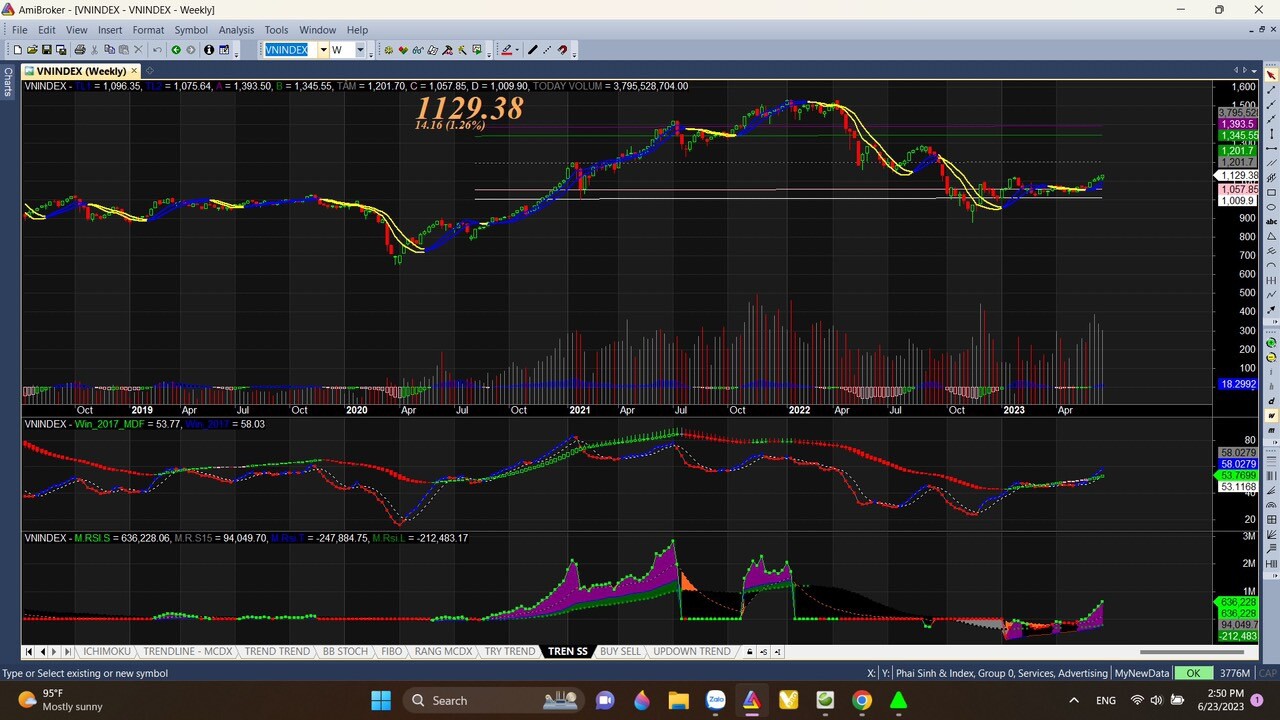Switch to the BB STOCH sheet tab

tap(345, 651)
